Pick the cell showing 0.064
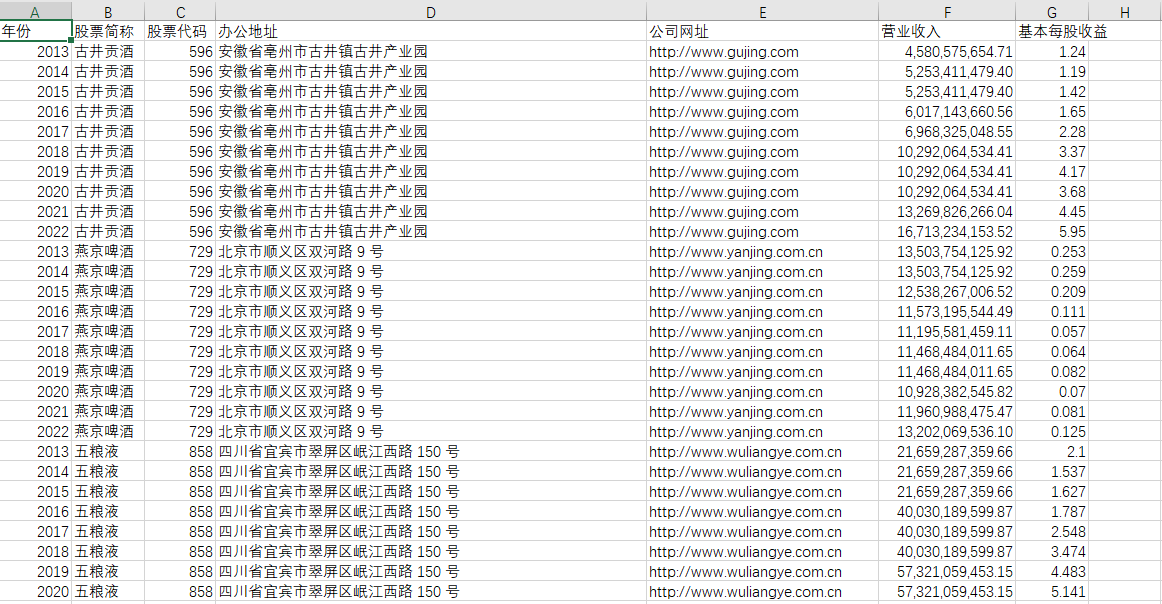 coord(1052,352)
